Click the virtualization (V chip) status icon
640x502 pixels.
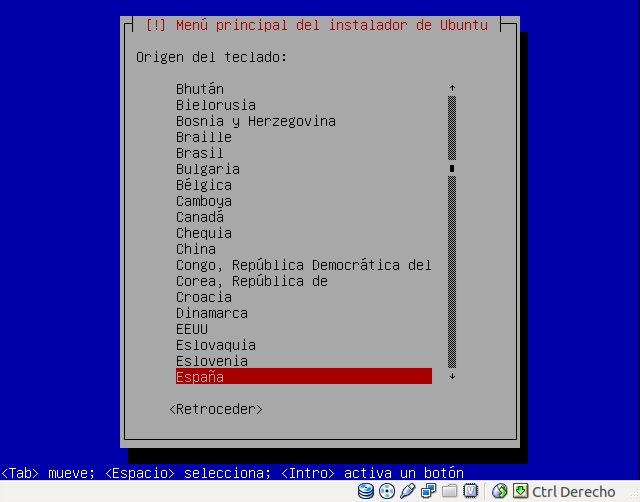coord(471,491)
